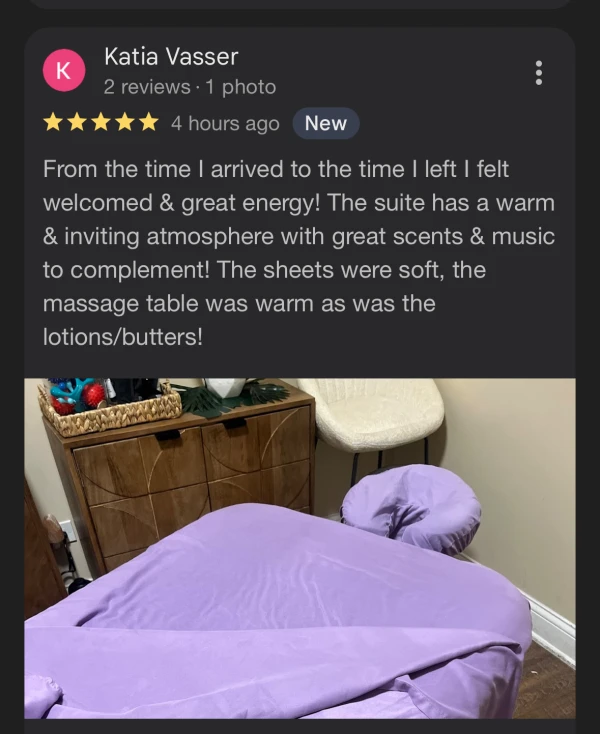Click the first yellow rating star
600x734 pixels.
point(53,122)
